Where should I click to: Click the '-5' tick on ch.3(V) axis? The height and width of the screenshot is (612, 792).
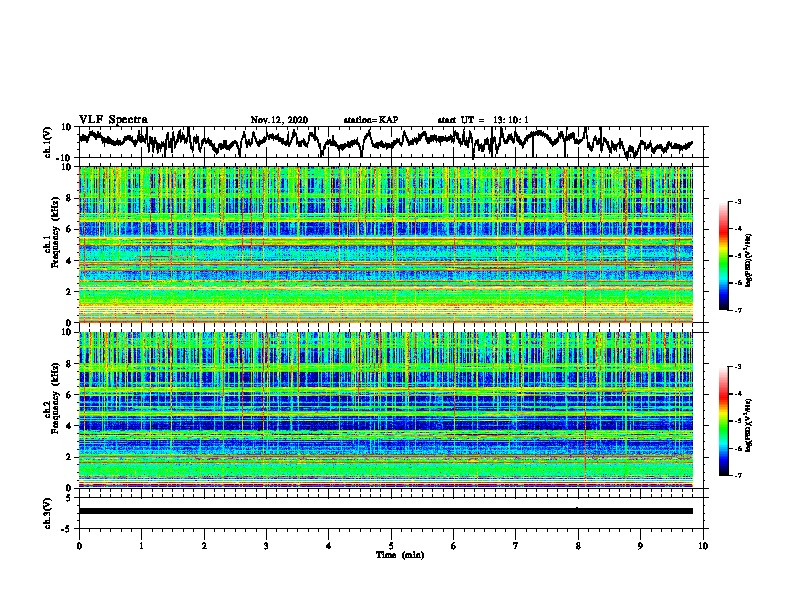click(67, 529)
